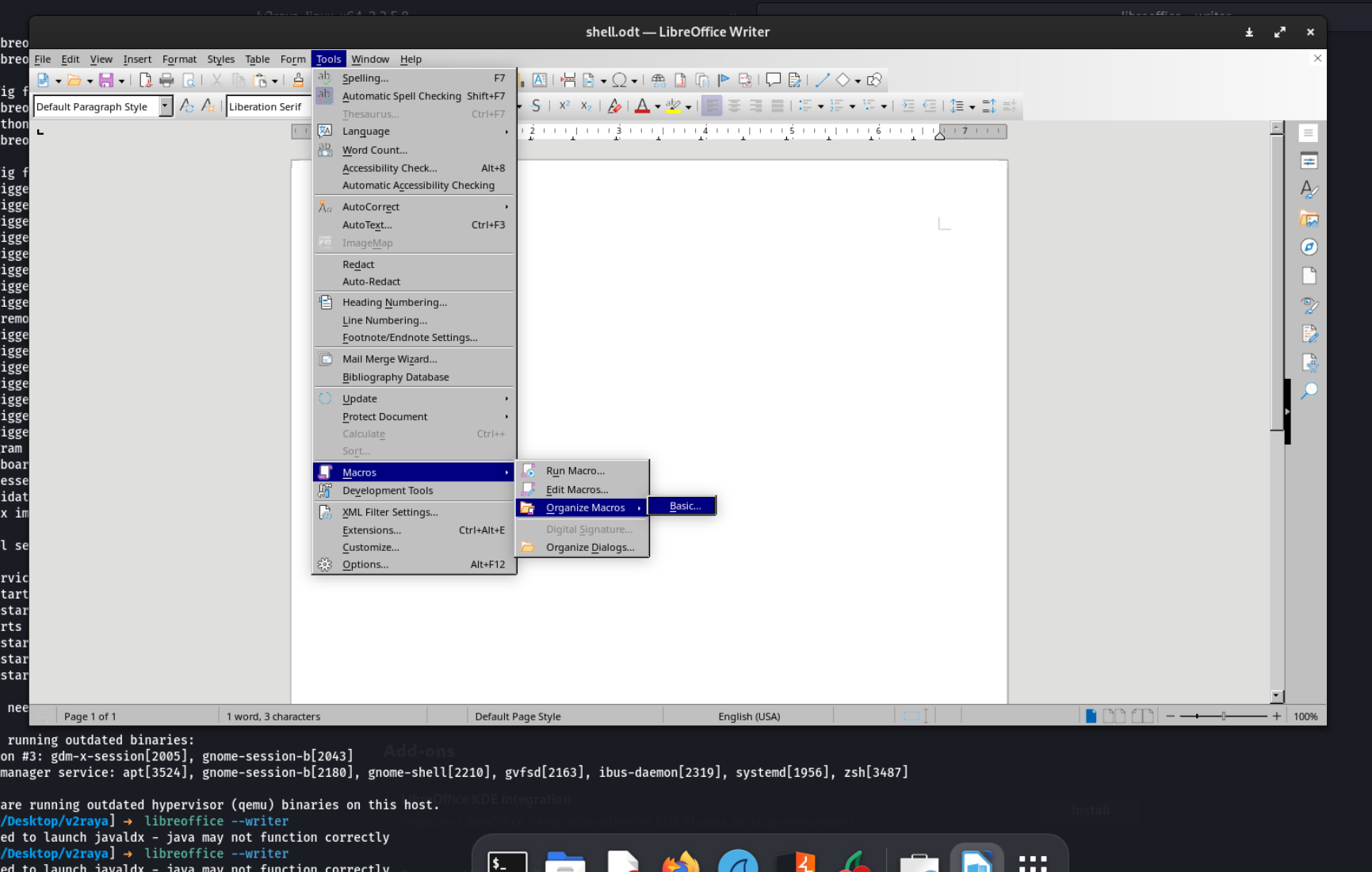Click the New document icon
The image size is (1372, 872).
click(43, 80)
